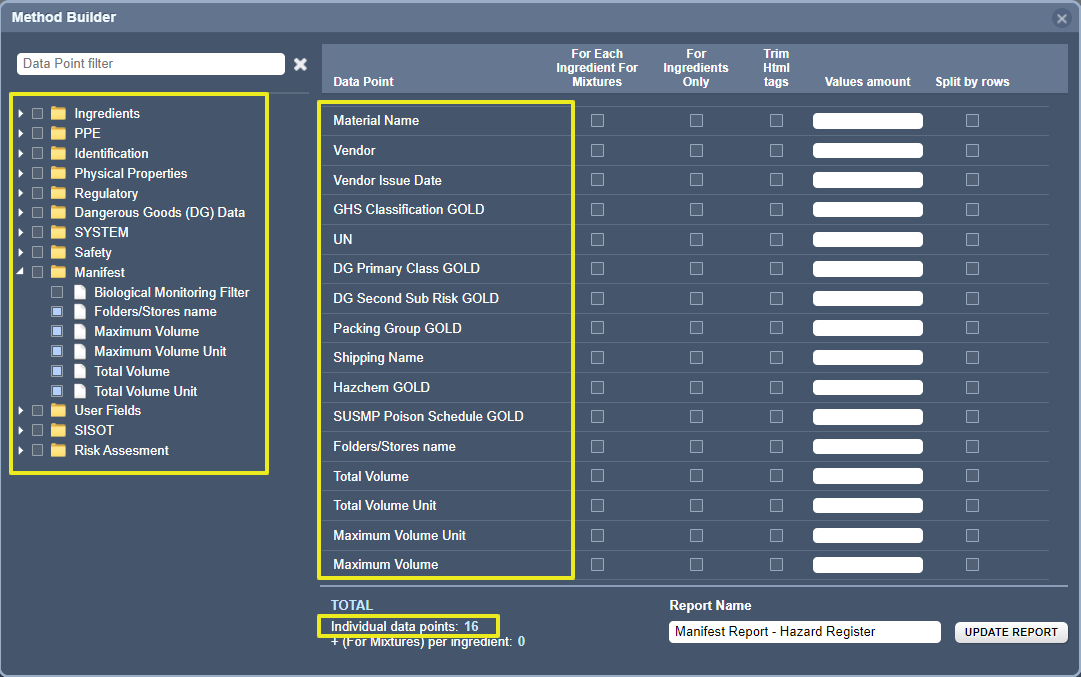
Task: Click the UPDATE REPORT button
Action: pyautogui.click(x=1010, y=631)
